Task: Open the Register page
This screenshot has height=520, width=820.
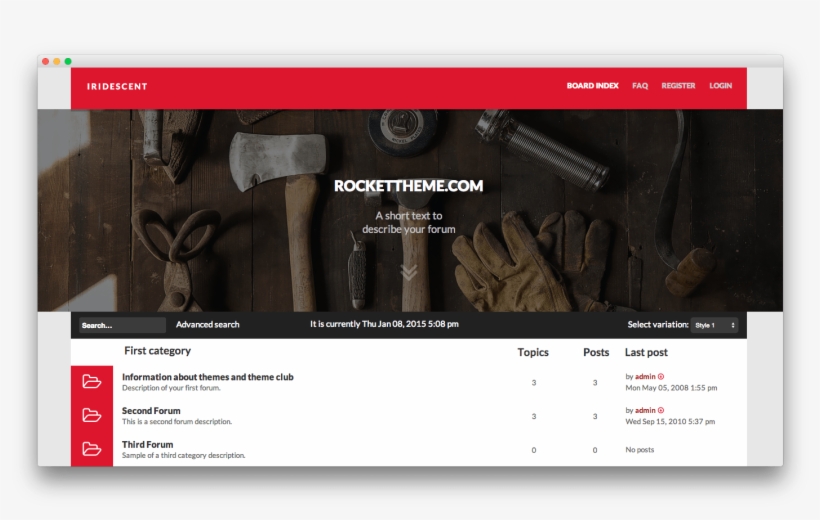Action: [x=678, y=86]
